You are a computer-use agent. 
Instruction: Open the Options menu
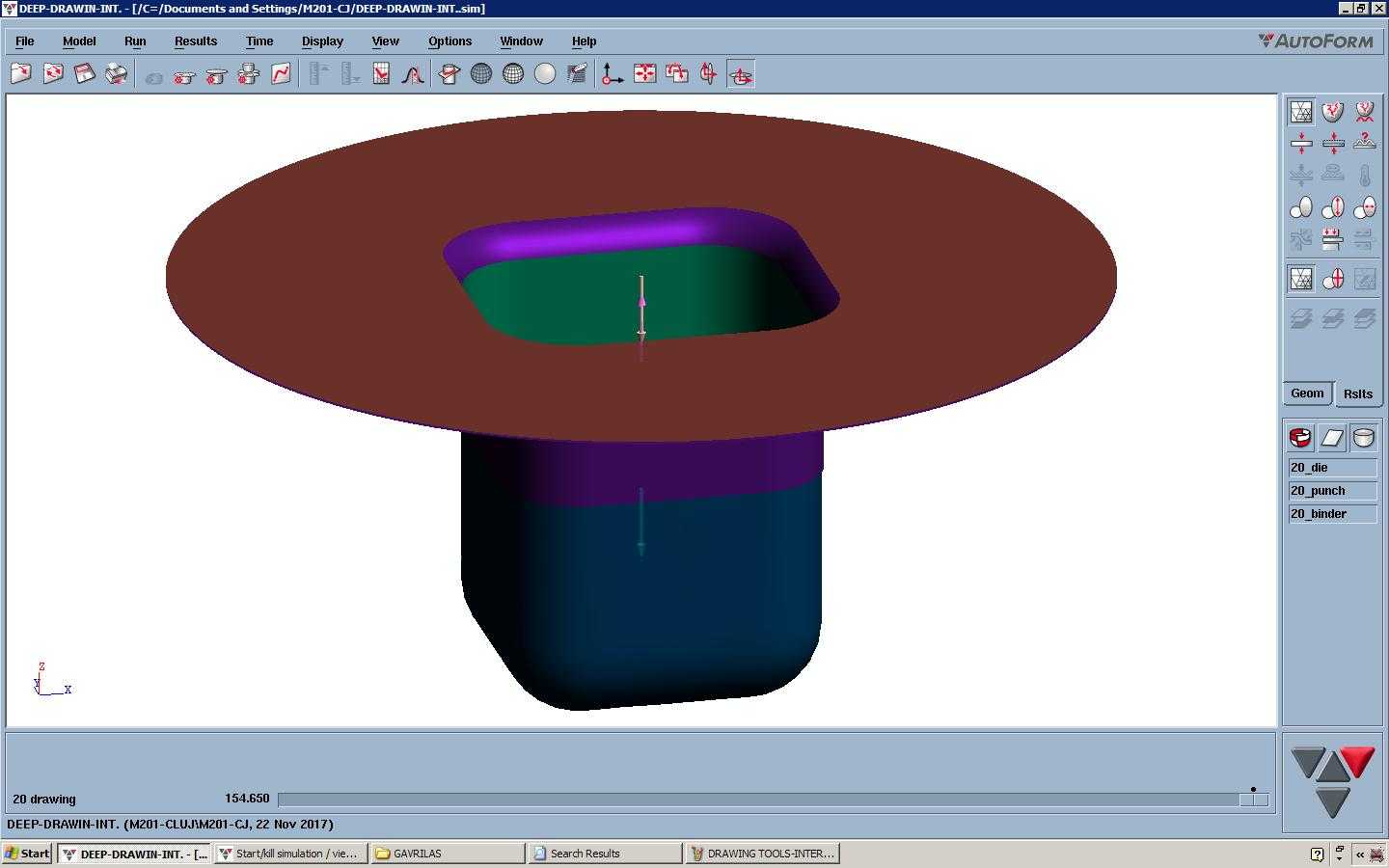tap(449, 41)
